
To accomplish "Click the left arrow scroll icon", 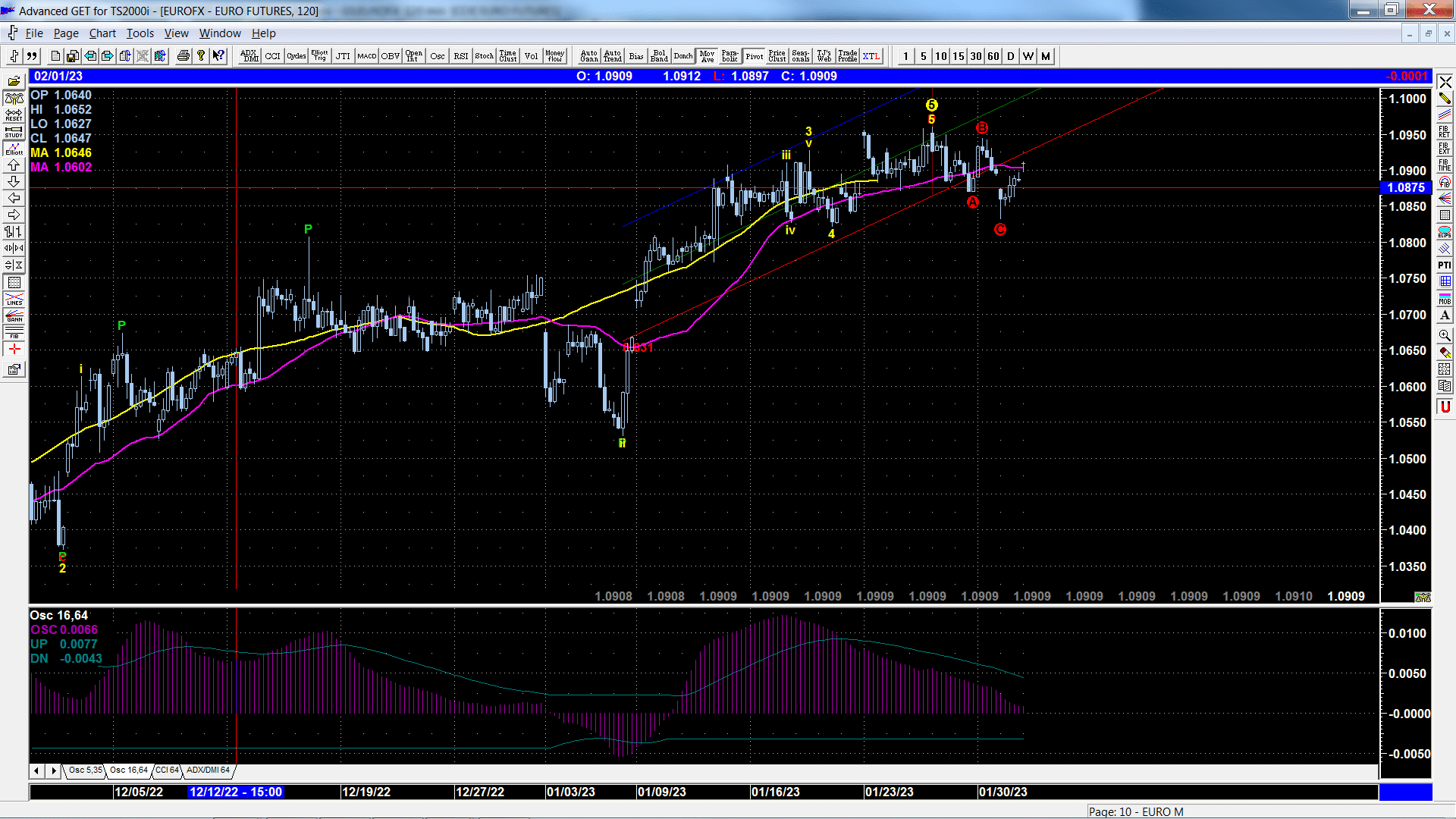I will [14, 199].
